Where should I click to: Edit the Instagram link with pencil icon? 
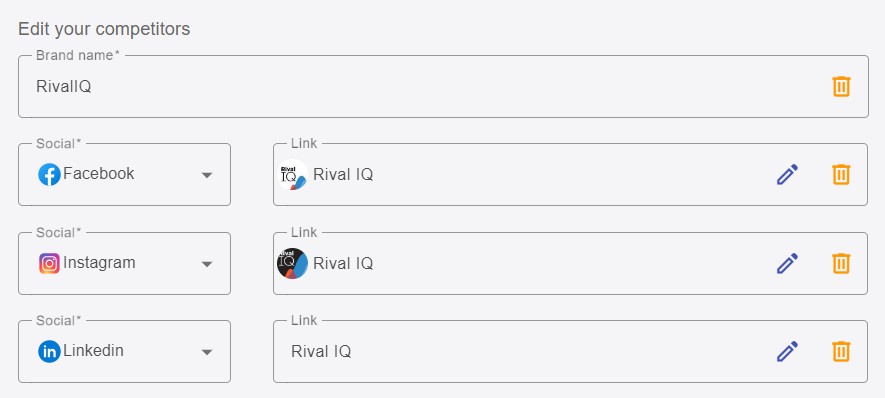click(x=787, y=263)
